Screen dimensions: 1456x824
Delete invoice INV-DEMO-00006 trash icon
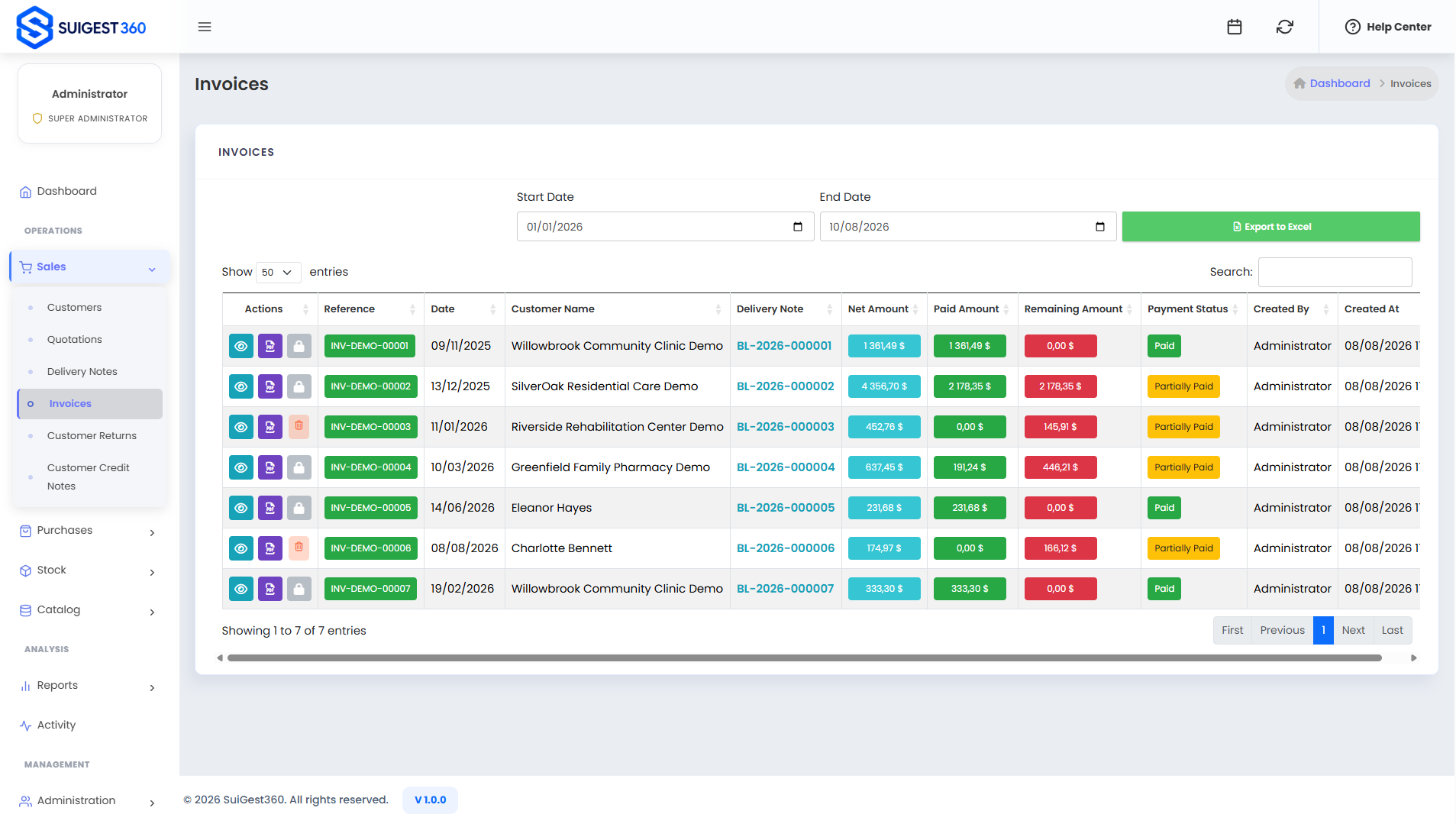(x=299, y=548)
